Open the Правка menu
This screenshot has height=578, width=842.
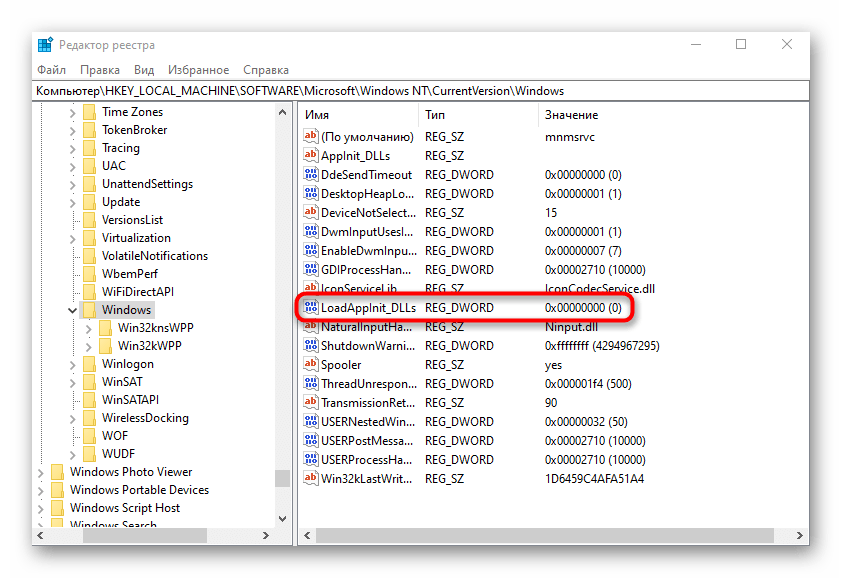(x=100, y=70)
